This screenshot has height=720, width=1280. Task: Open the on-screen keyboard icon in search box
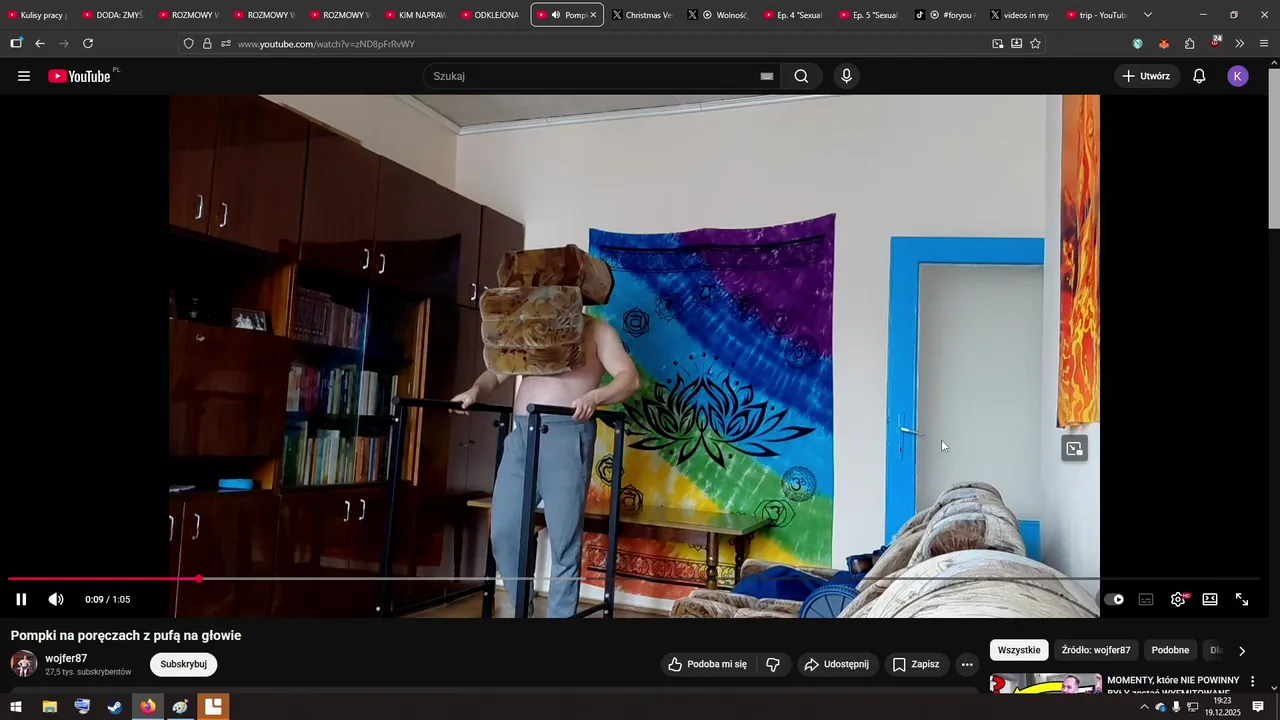[767, 76]
